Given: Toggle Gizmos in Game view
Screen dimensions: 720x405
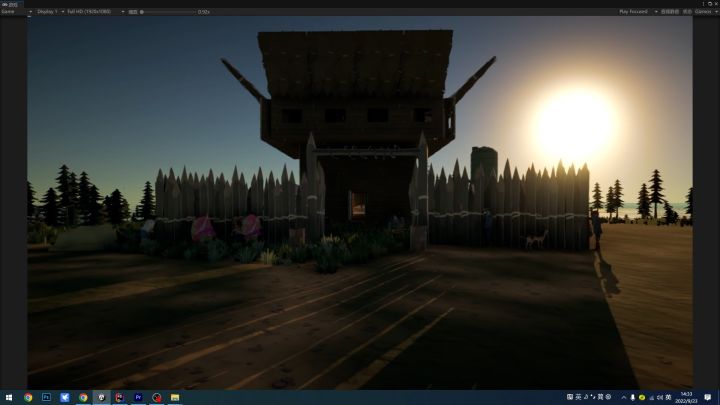Looking at the screenshot, I should pyautogui.click(x=703, y=12).
